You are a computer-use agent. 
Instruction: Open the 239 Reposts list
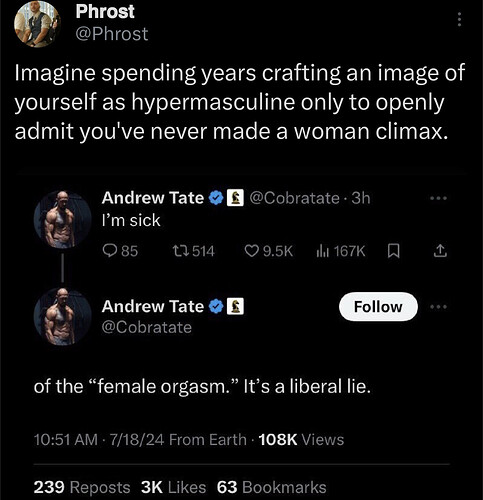(x=82, y=487)
